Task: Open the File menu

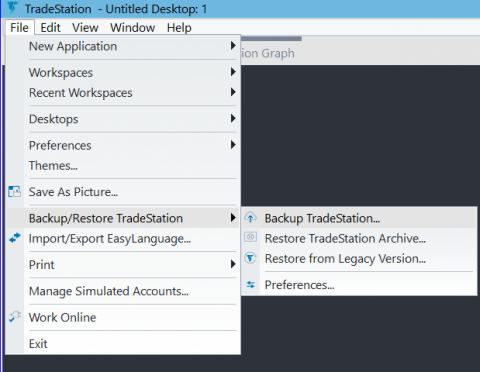Action: click(x=19, y=27)
